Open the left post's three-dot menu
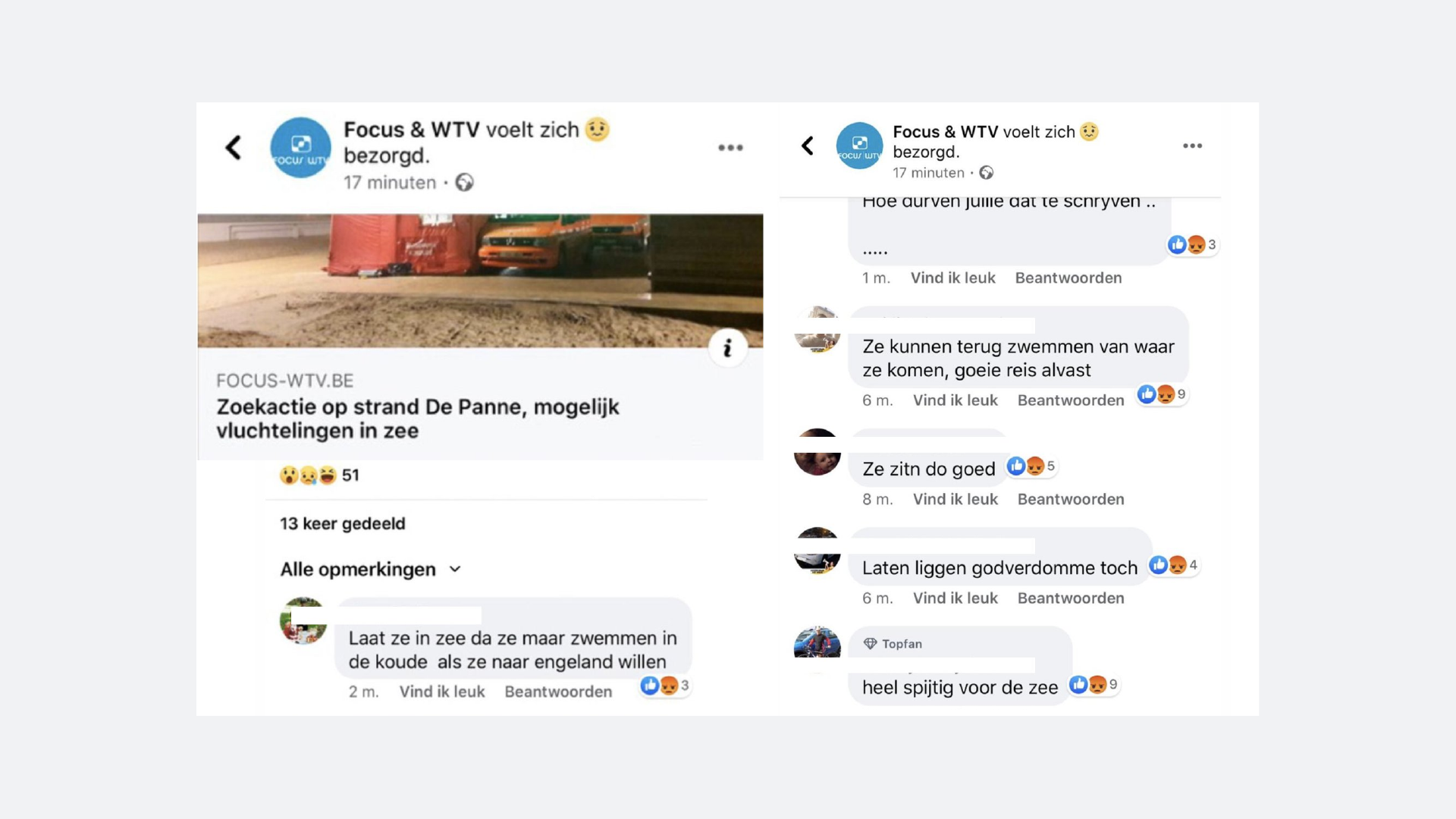The height and width of the screenshot is (819, 1456). coord(730,147)
